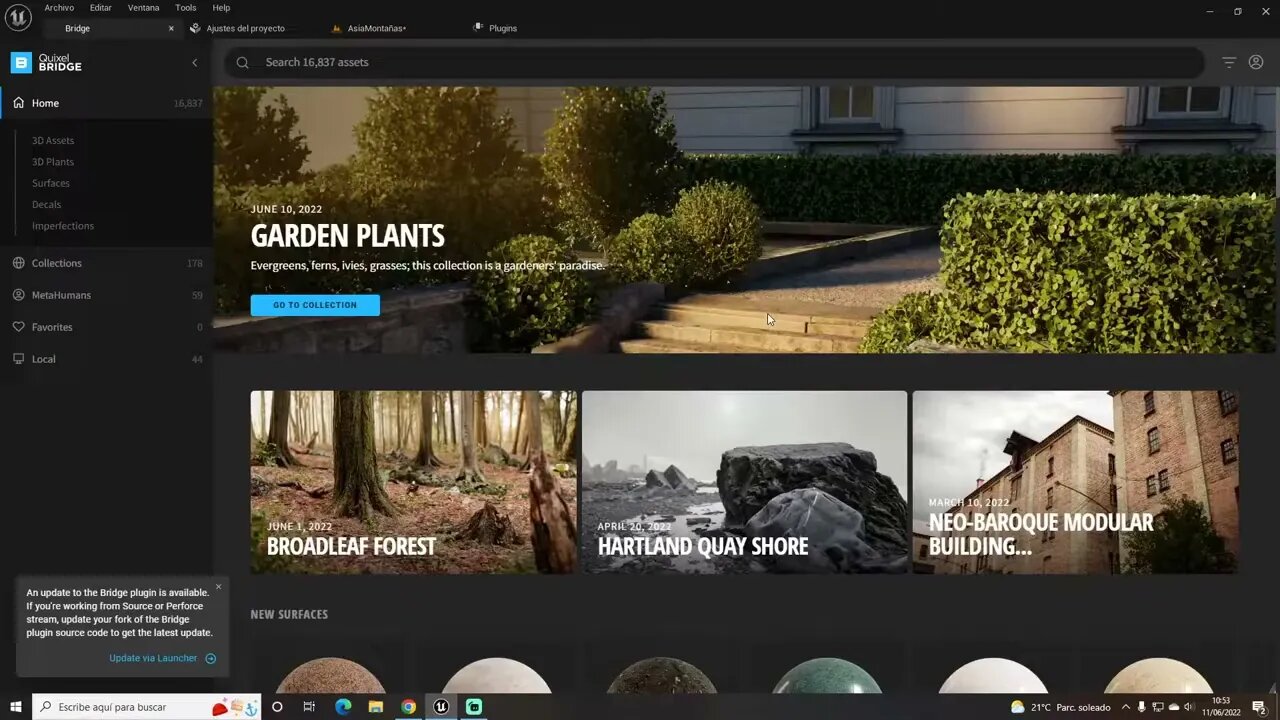The height and width of the screenshot is (720, 1280).
Task: Open Hartland Quay Shore collection card
Action: [x=745, y=482]
